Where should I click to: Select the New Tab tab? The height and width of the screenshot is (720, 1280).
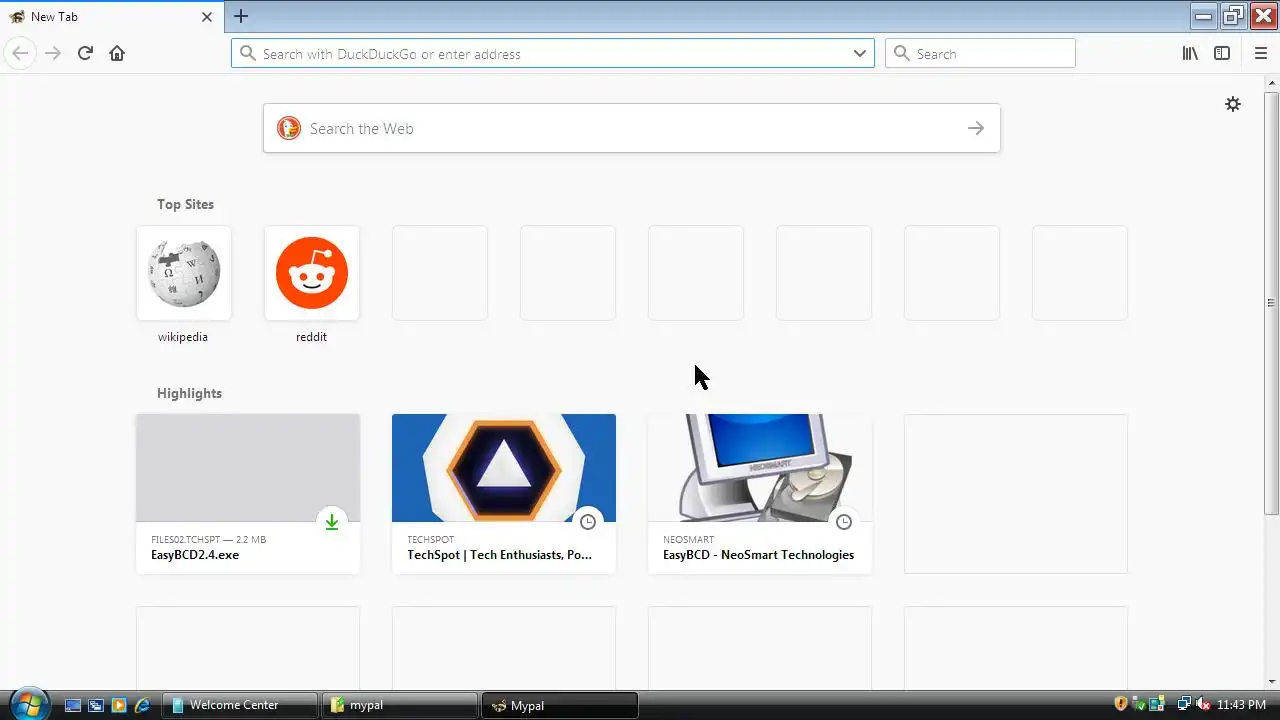[x=112, y=17]
